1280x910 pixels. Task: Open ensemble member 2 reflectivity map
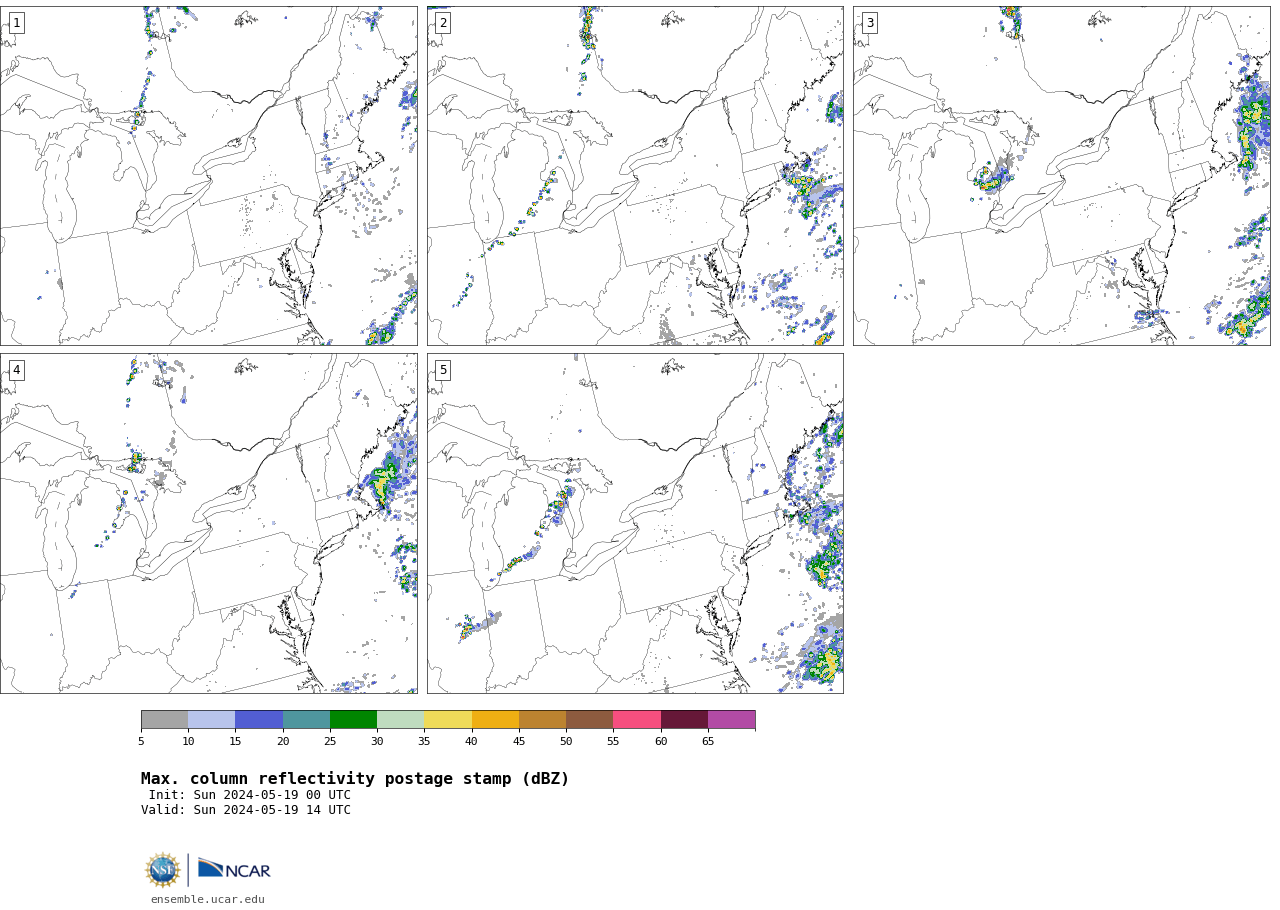(x=635, y=176)
